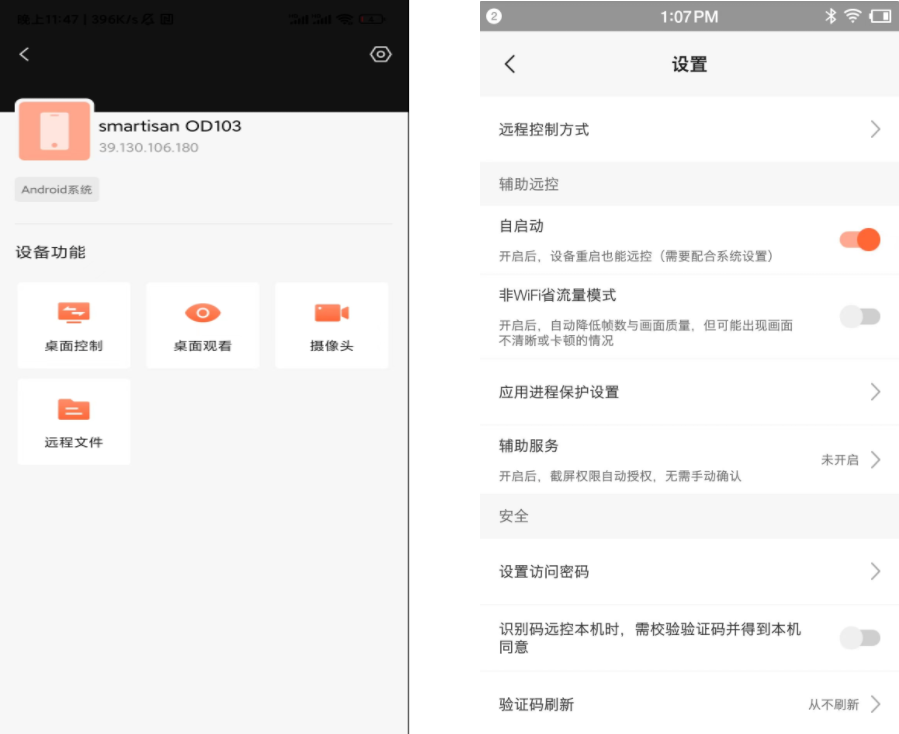Expand the 远程控制方式 chevron
The width and height of the screenshot is (899, 734).
point(875,129)
